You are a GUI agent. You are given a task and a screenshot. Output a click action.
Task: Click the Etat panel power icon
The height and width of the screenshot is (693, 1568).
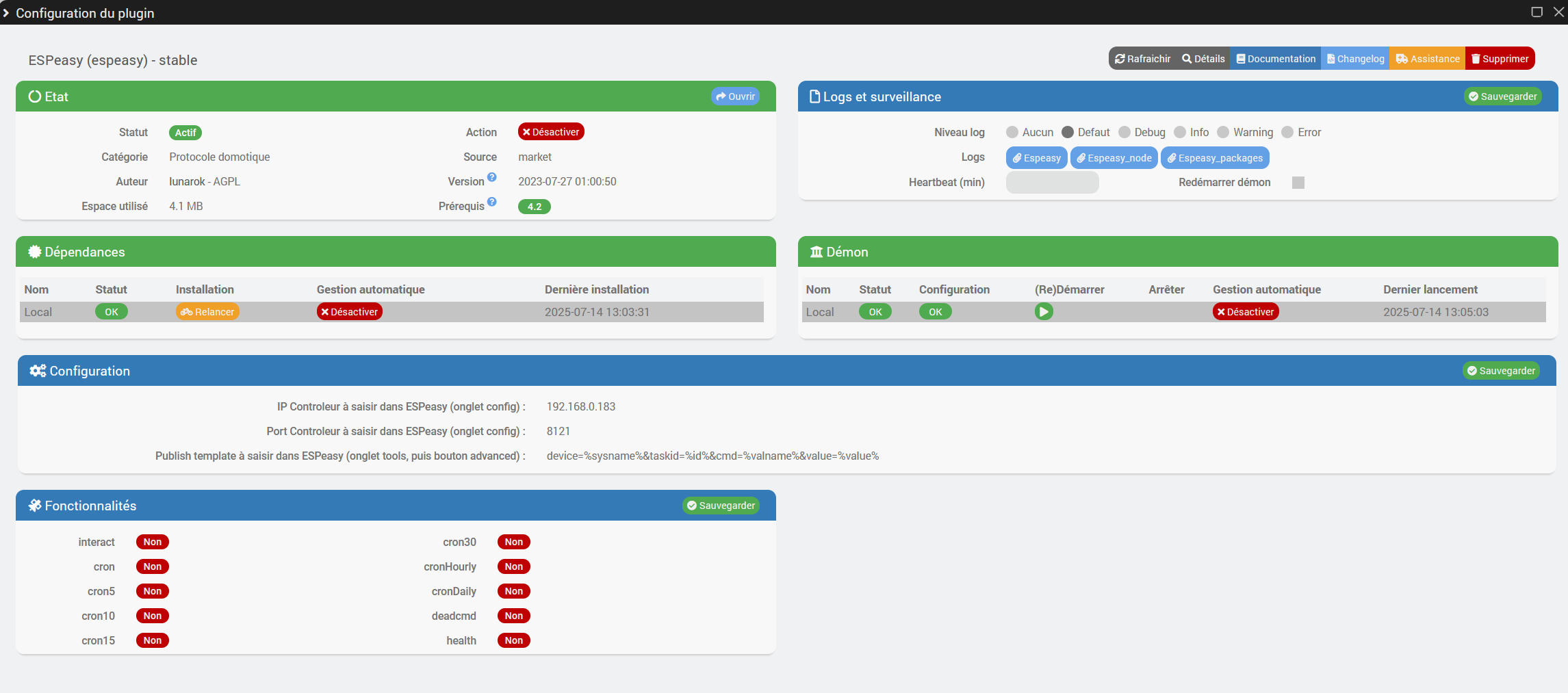[35, 96]
